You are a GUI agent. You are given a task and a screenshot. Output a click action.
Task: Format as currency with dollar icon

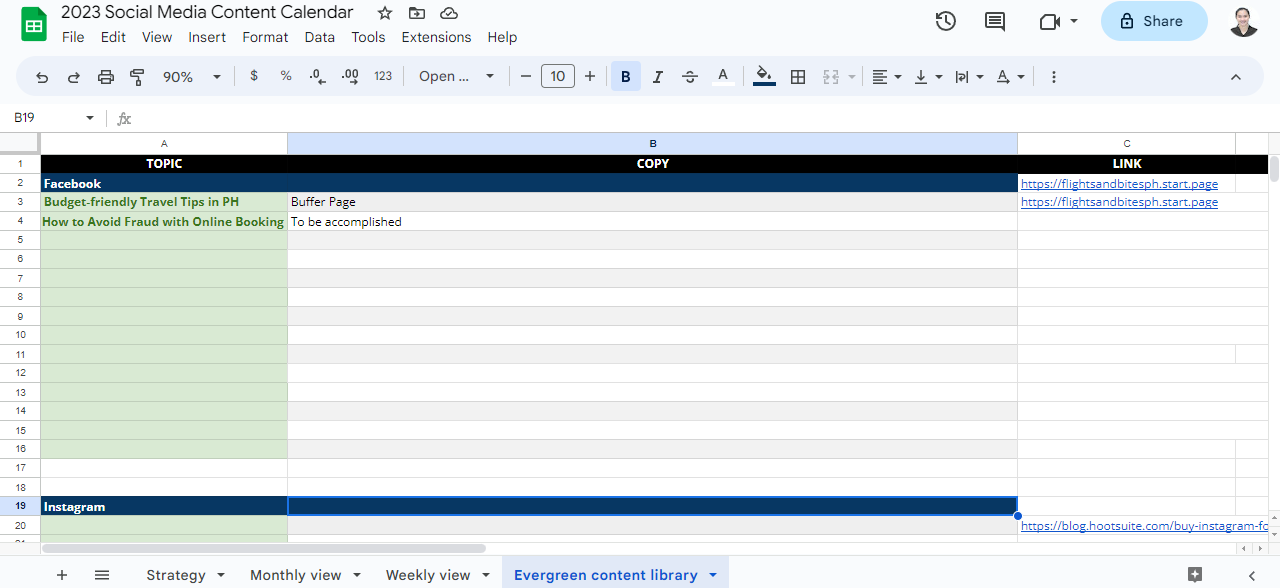254,76
